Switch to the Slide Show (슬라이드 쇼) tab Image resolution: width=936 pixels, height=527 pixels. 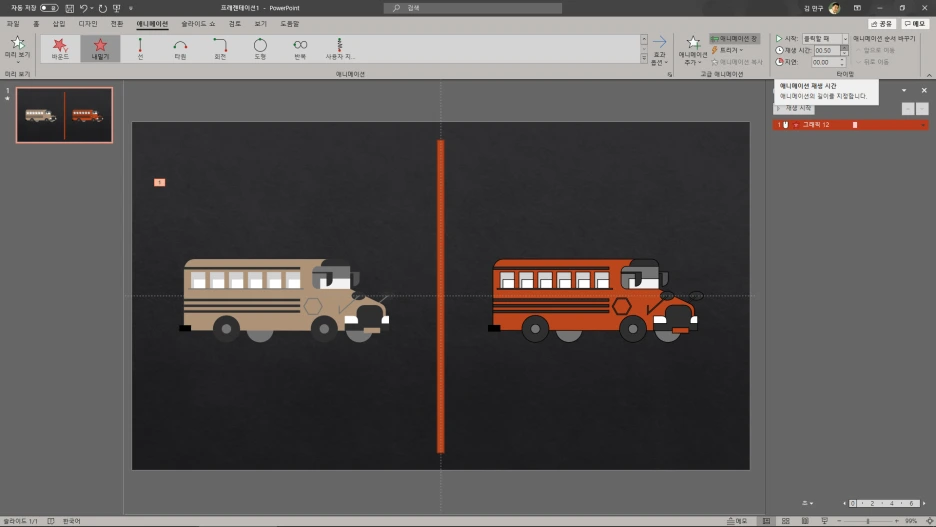[198, 24]
